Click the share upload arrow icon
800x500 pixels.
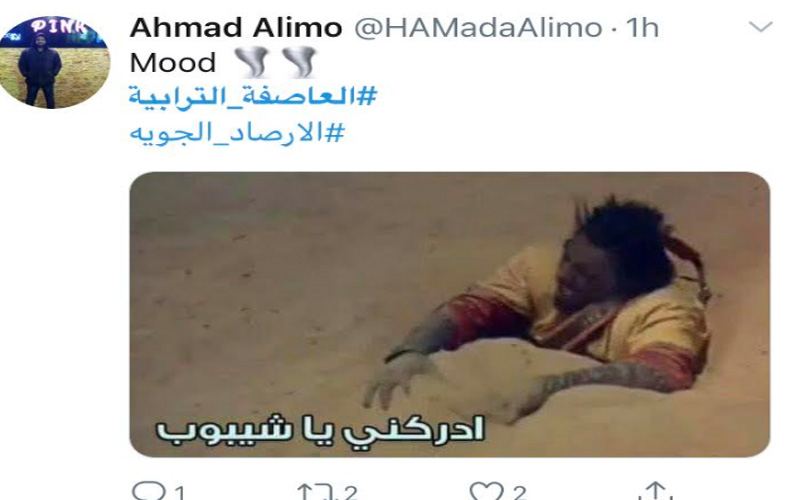(656, 491)
